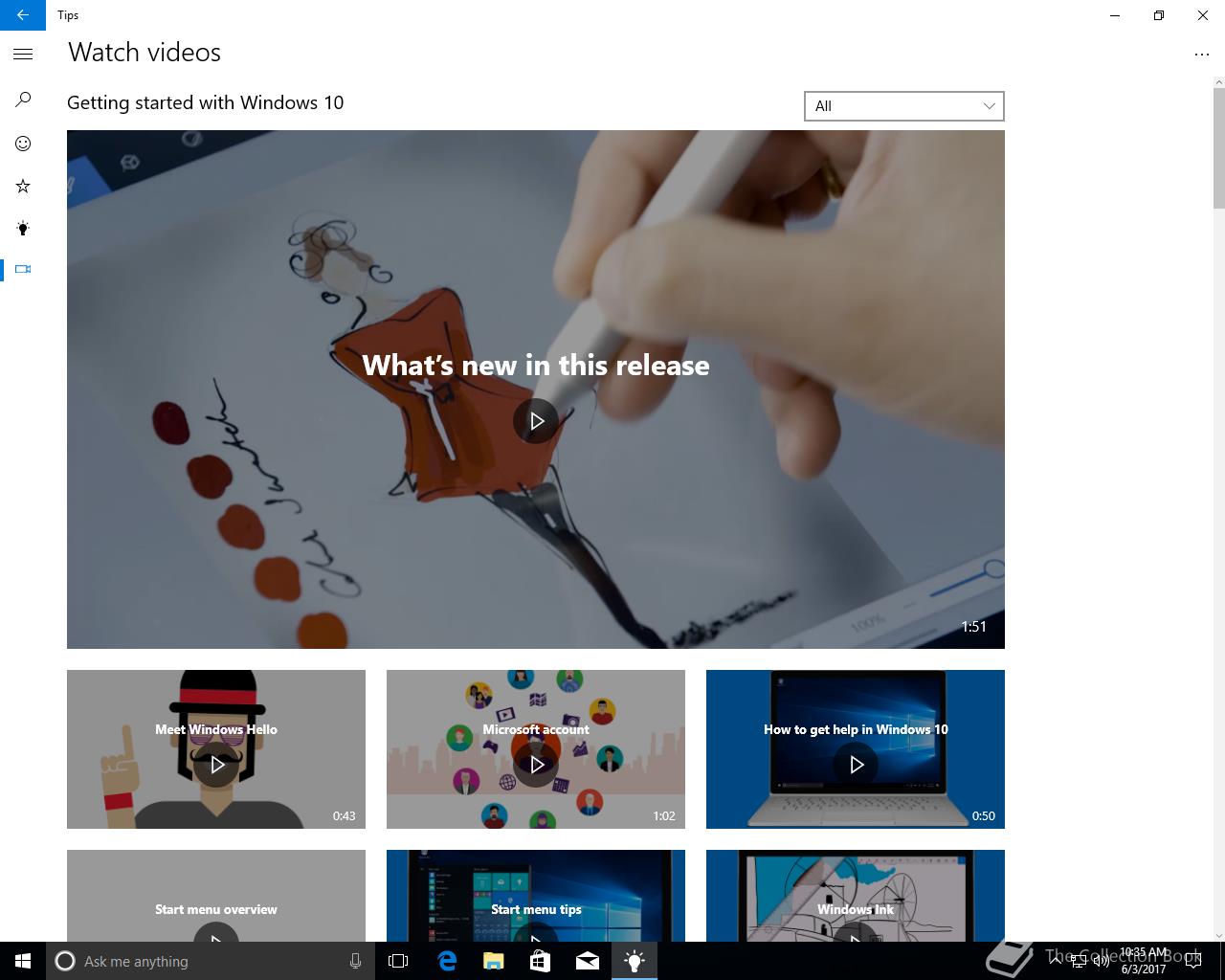Select the video camera sidebar icon

[23, 269]
